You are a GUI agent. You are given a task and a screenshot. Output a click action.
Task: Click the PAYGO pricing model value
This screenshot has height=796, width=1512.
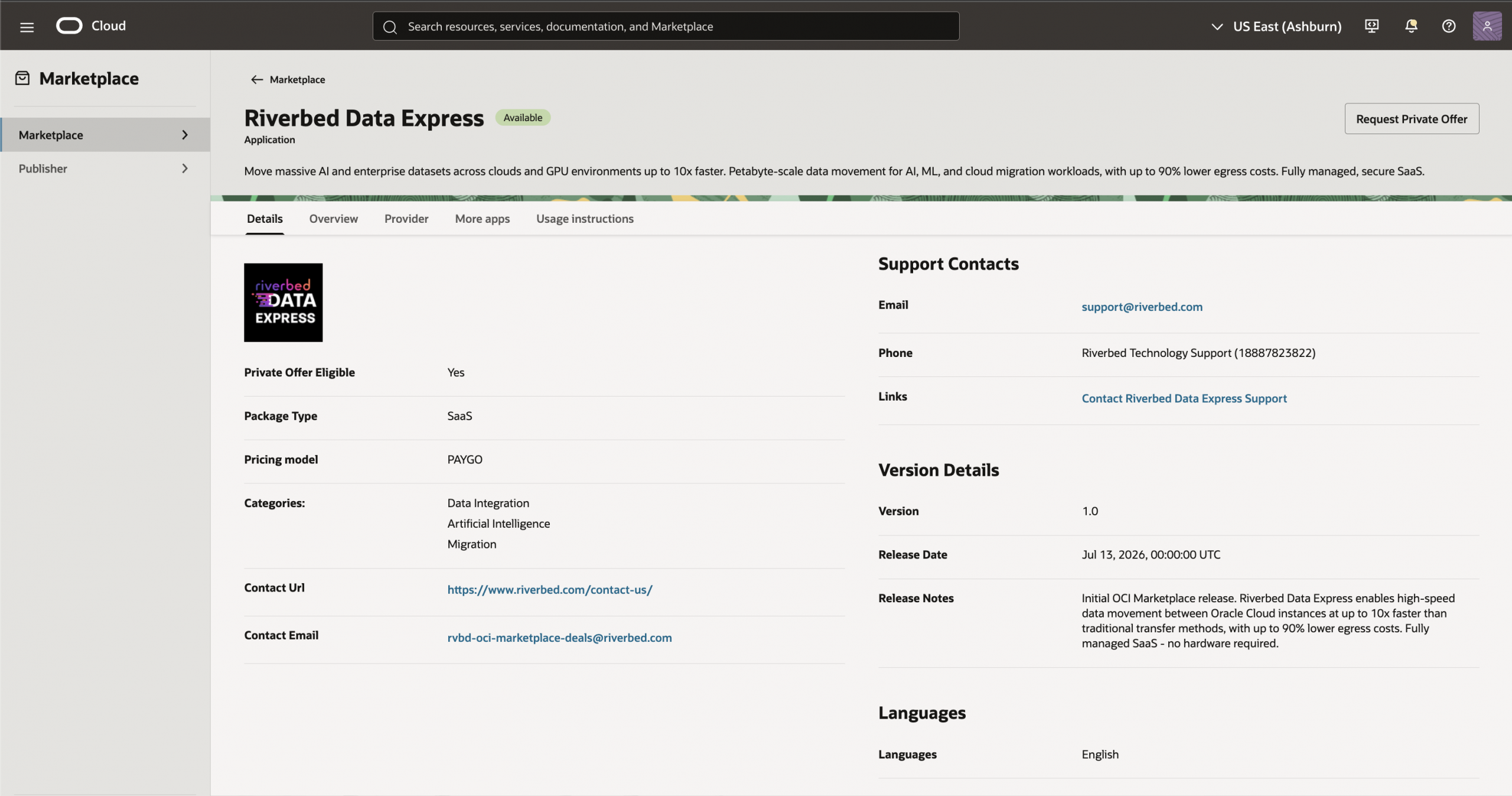coord(465,460)
